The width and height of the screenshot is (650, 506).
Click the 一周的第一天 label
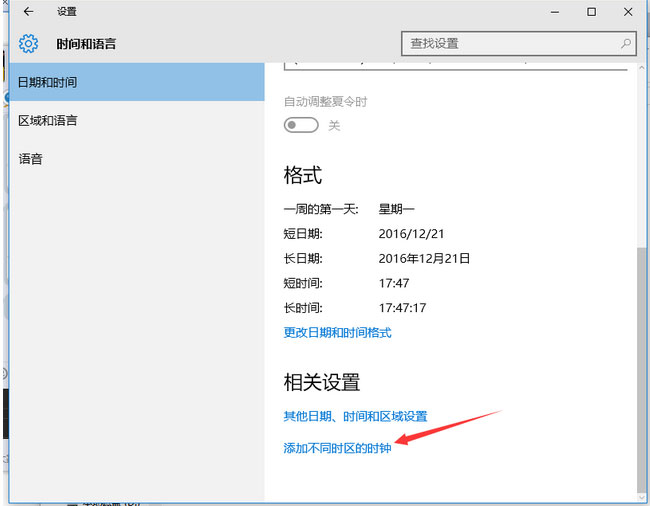coord(321,209)
